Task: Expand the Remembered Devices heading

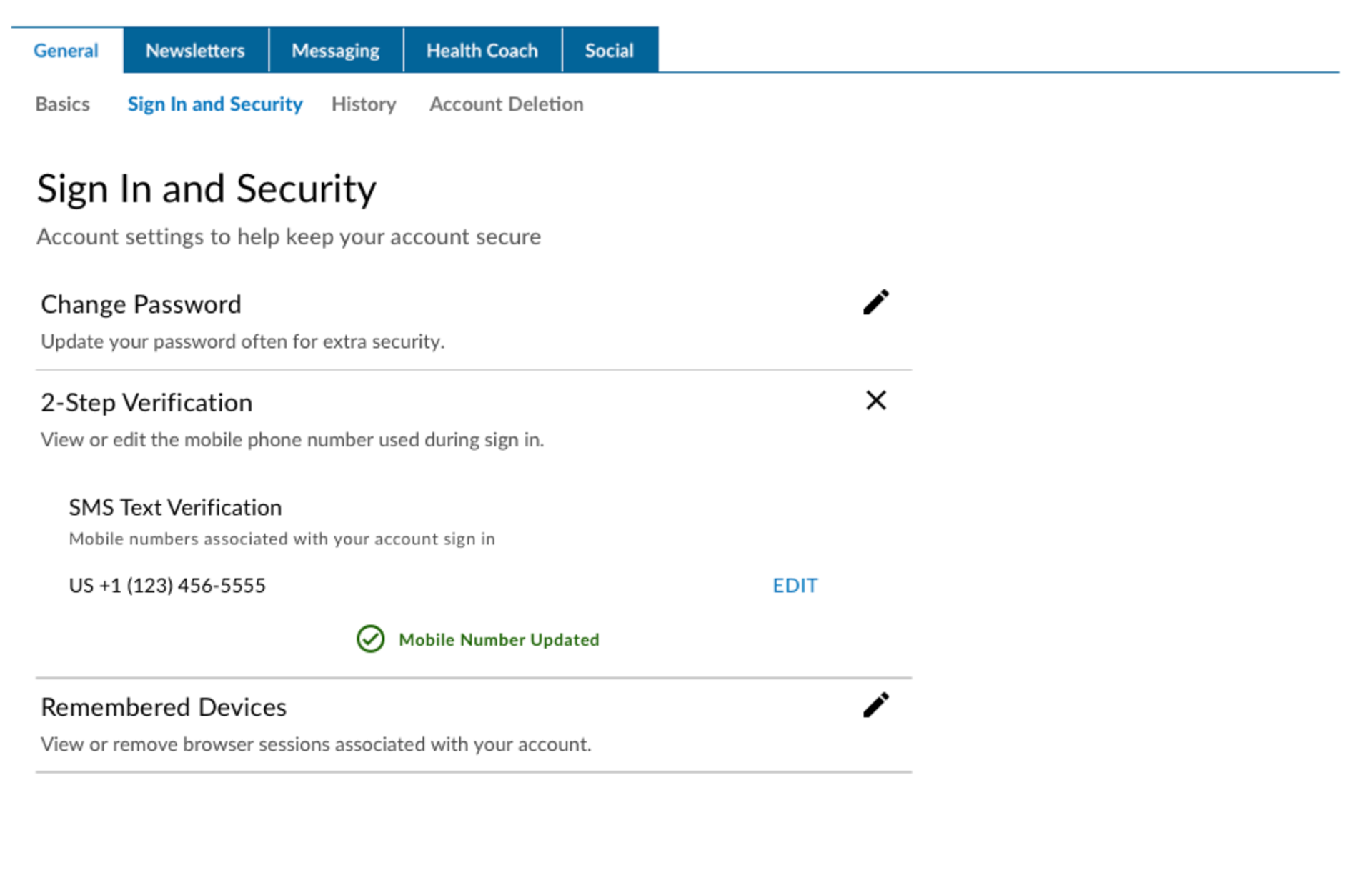Action: click(164, 707)
